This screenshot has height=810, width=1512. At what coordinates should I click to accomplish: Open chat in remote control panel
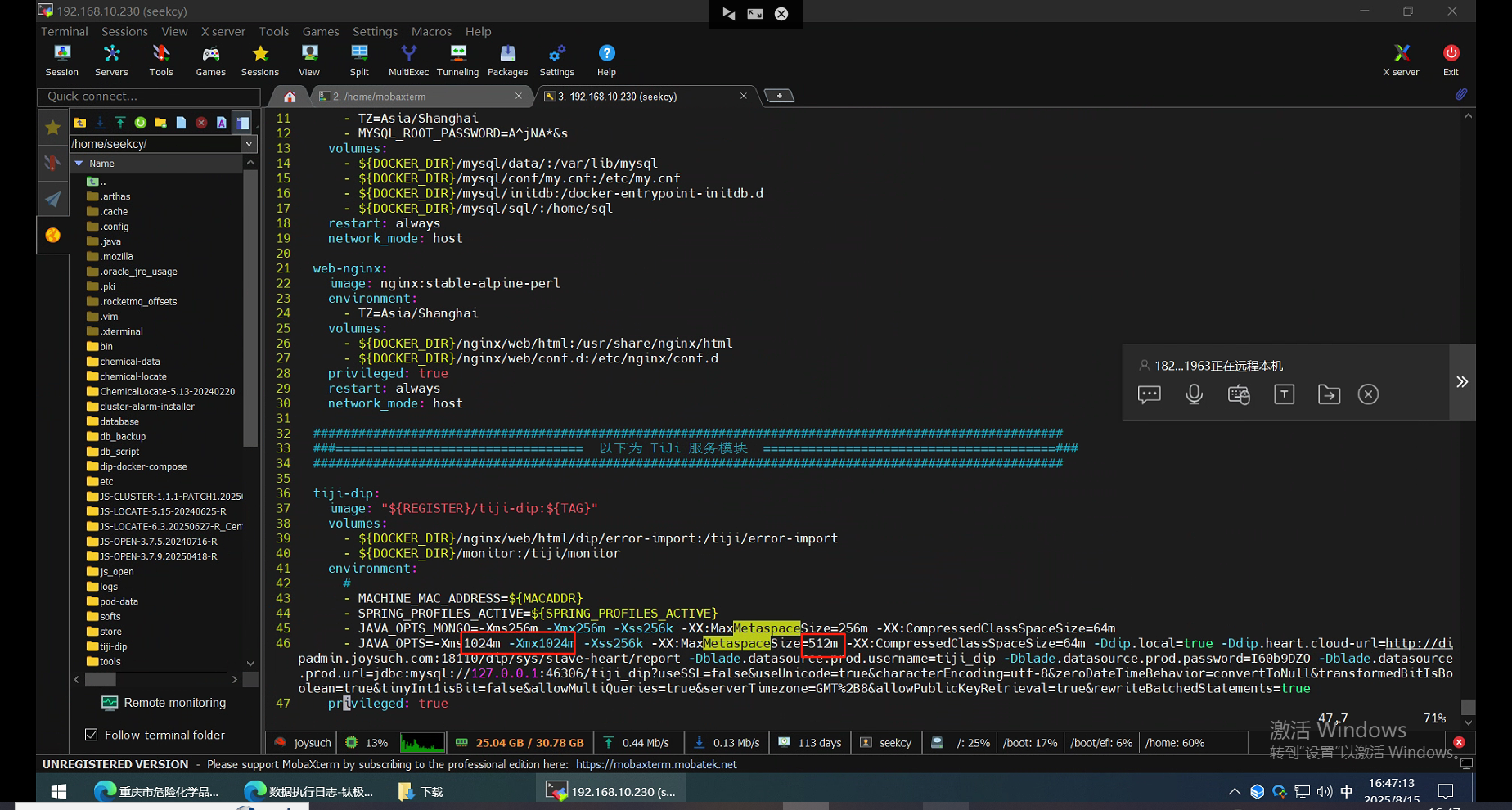tap(1149, 394)
